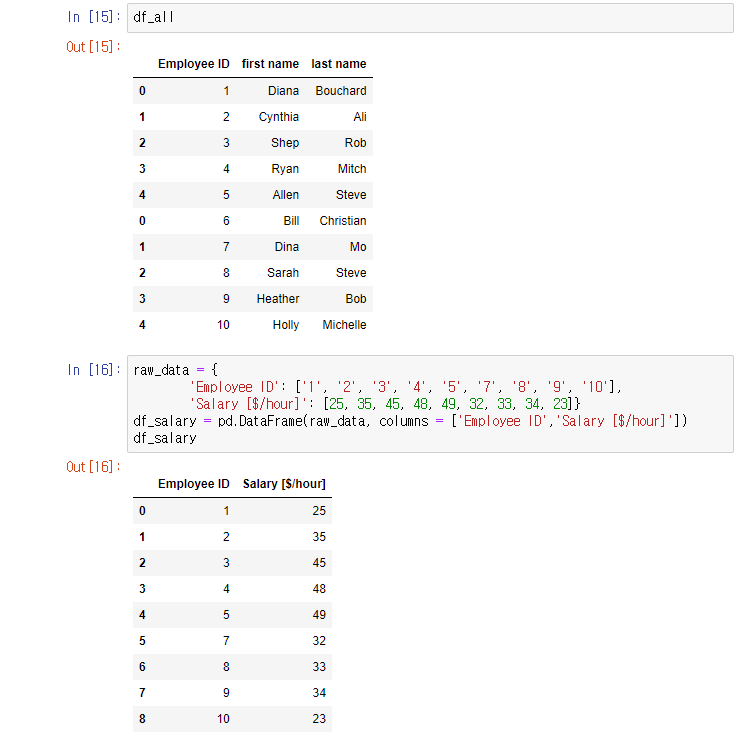
Task: Click the Out [16] output prompt
Action: pyautogui.click(x=93, y=467)
